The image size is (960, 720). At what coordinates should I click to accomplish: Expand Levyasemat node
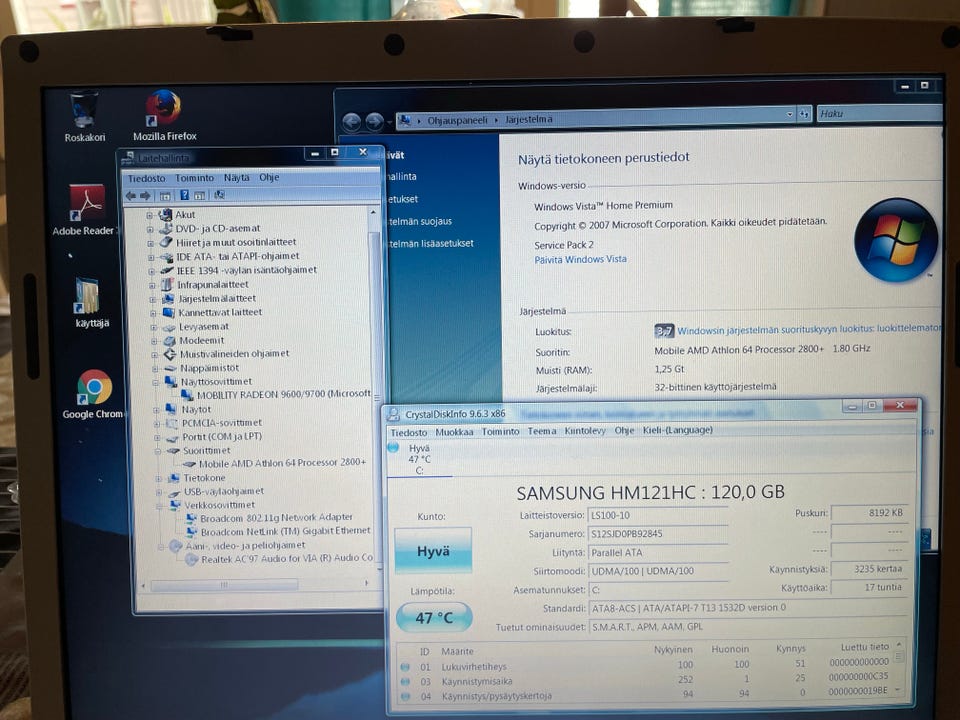tap(154, 328)
